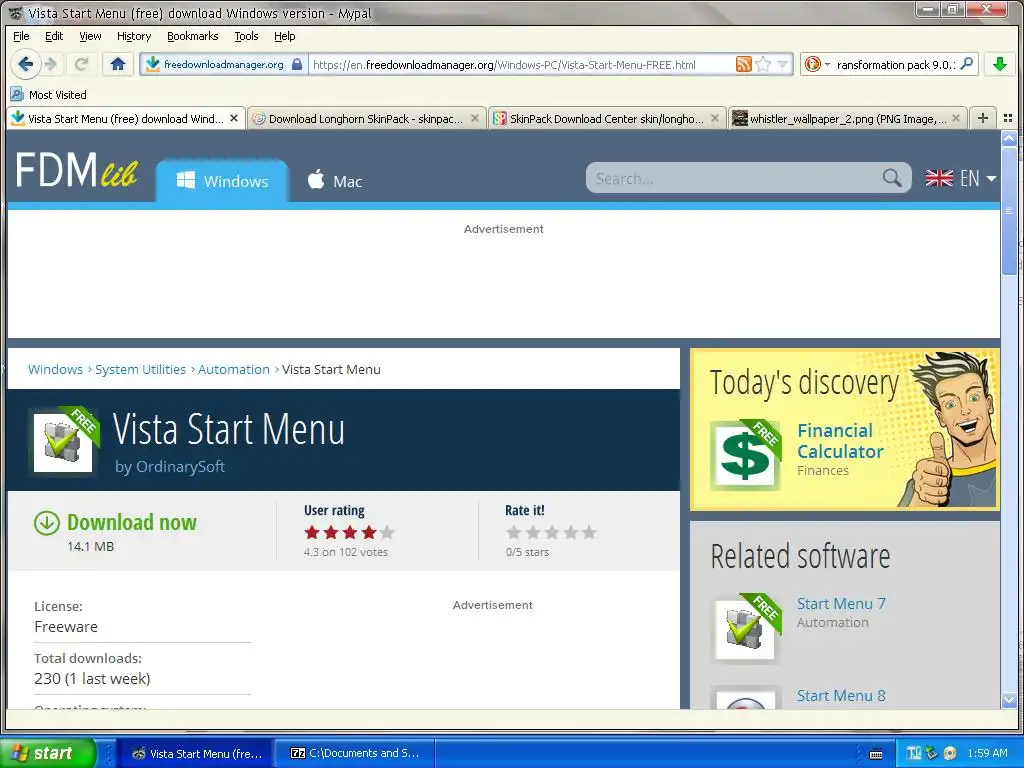Open the Edit menu

click(x=54, y=36)
